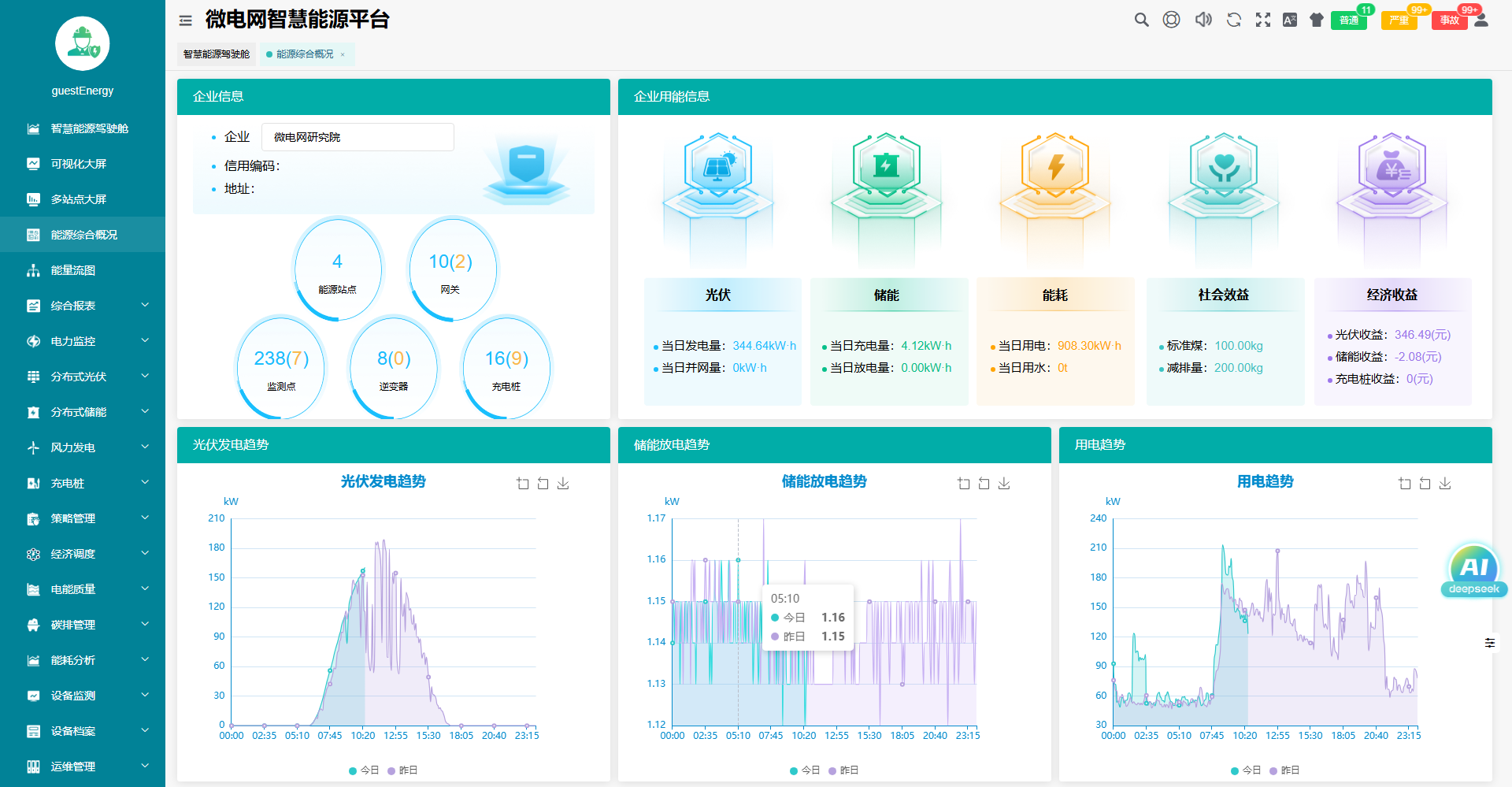The image size is (1512, 787).
Task: Click the 企业 name input field
Action: point(358,137)
